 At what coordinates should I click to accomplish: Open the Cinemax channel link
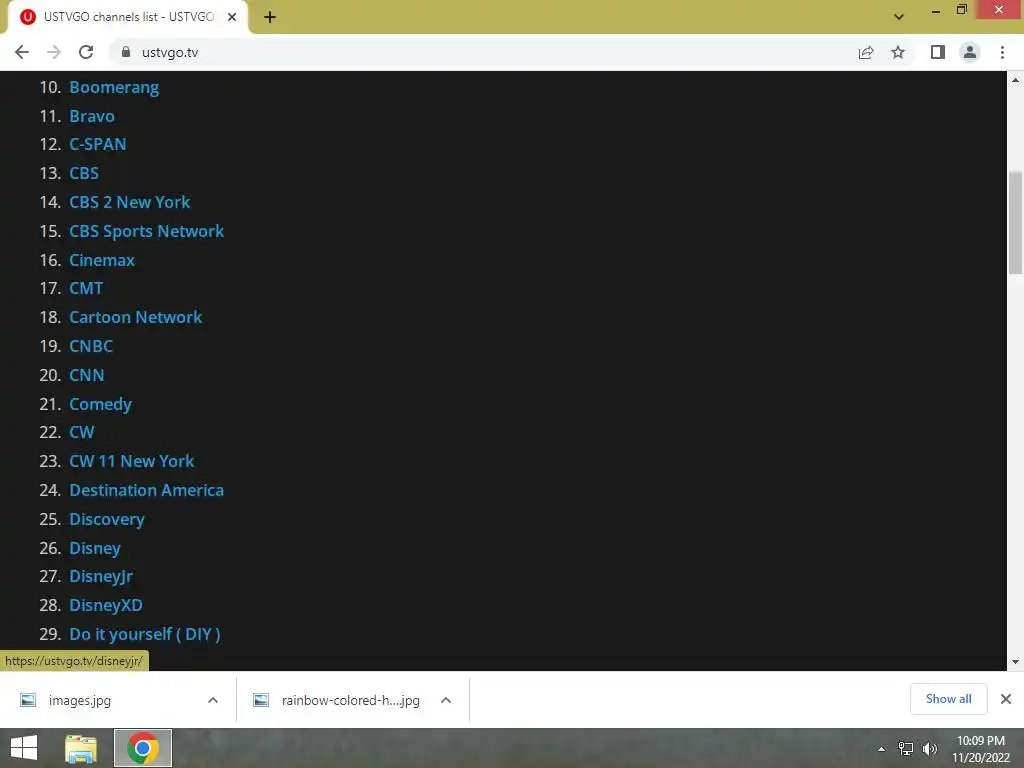[x=102, y=260]
